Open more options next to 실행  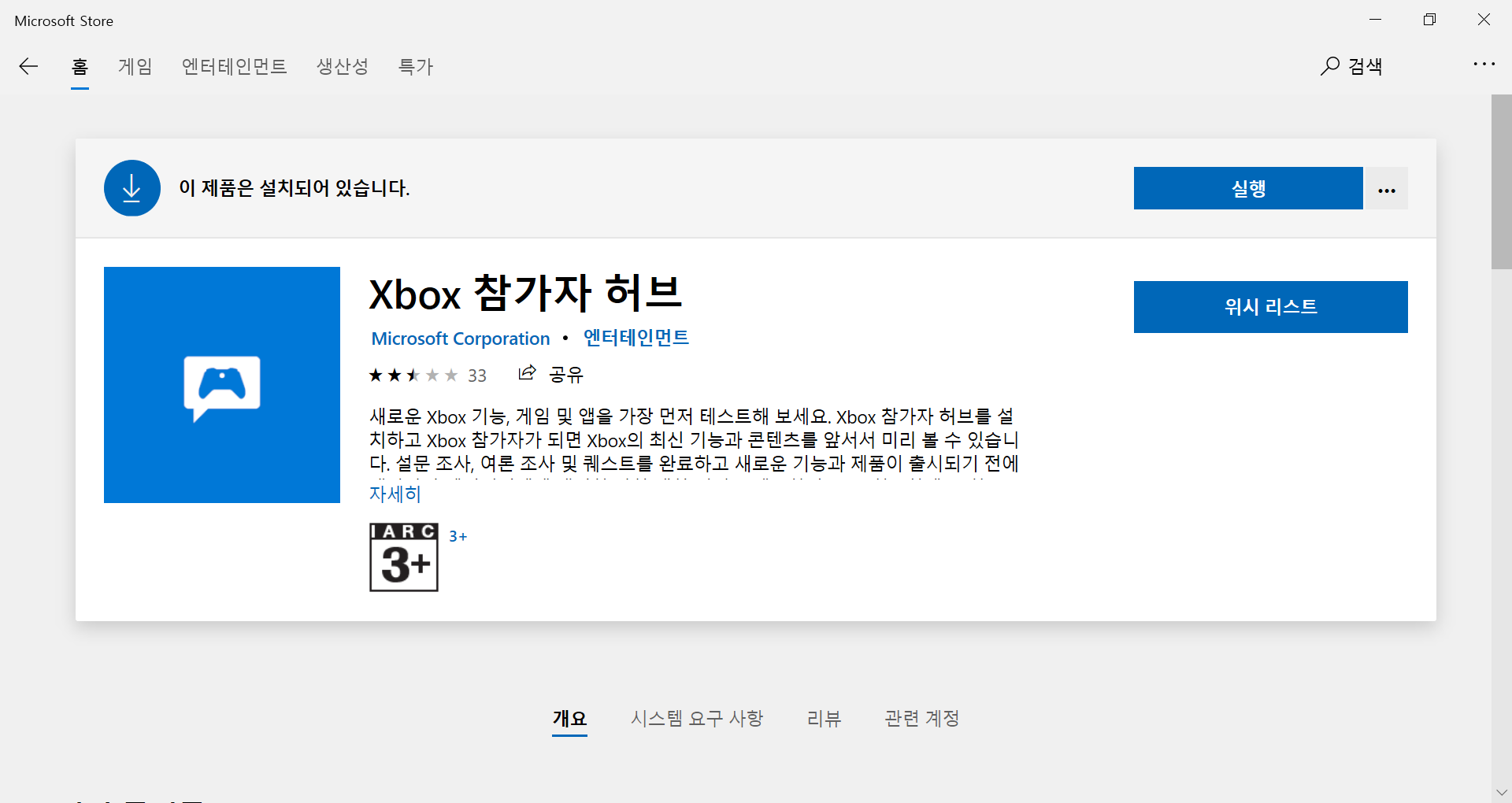click(1387, 189)
